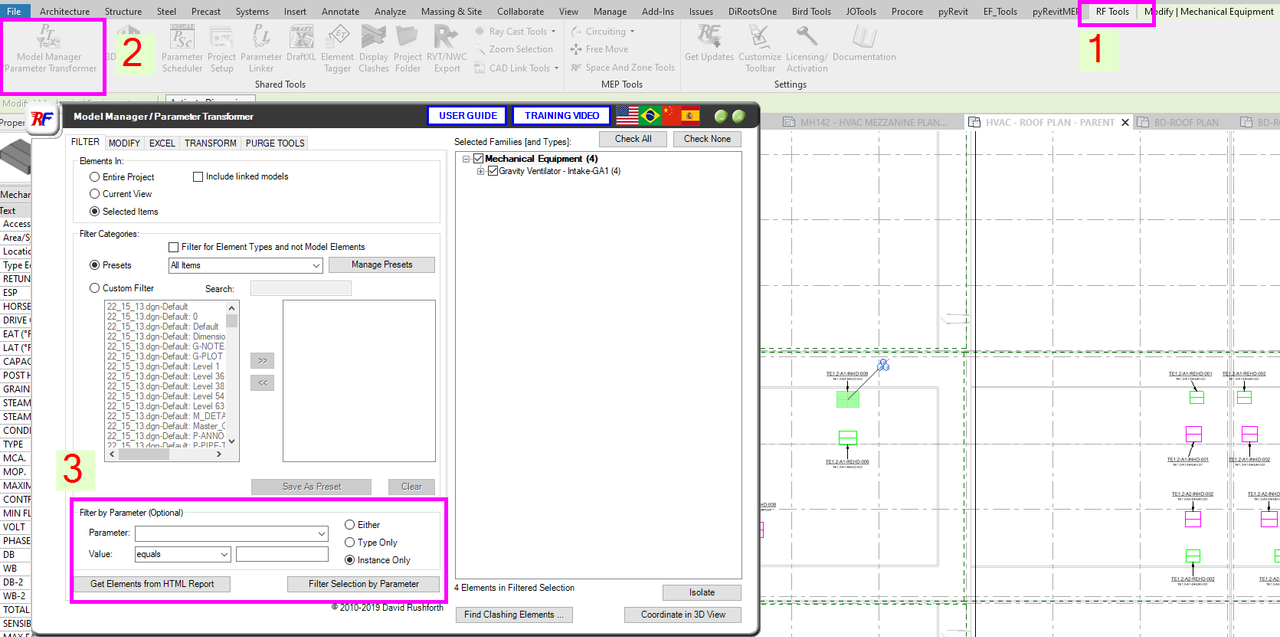Screen dimensions: 1280x637
Task: Open the Project Setup tool
Action: pos(222,50)
